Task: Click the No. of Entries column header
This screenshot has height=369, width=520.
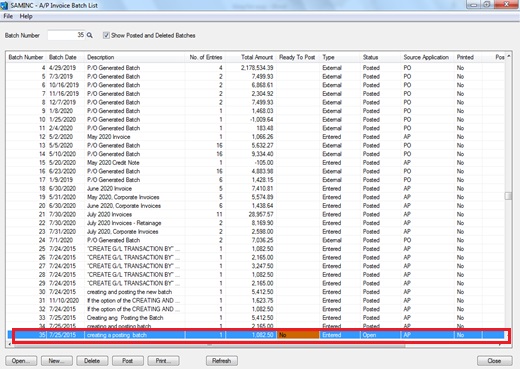Action: coord(206,57)
